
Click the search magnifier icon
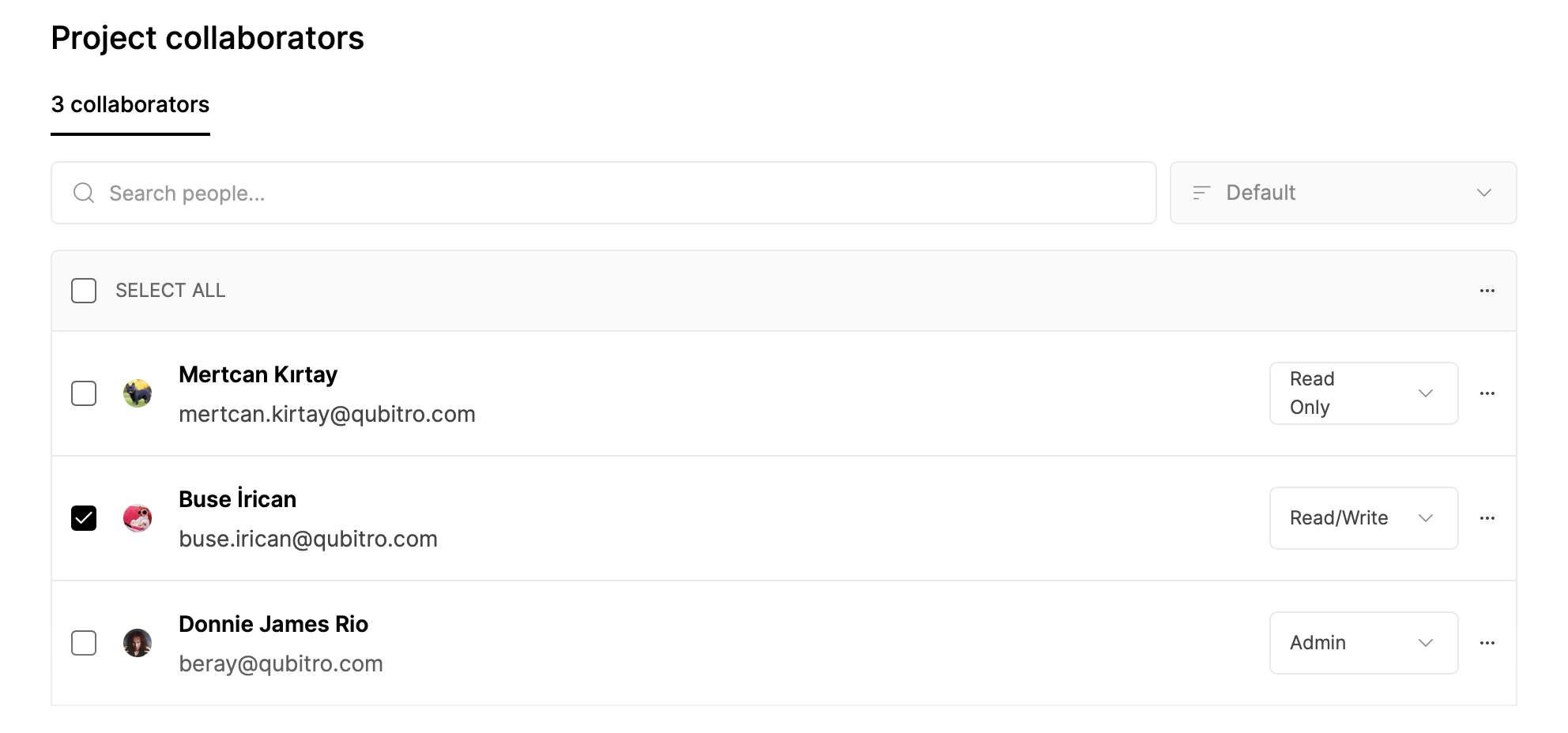pos(84,193)
